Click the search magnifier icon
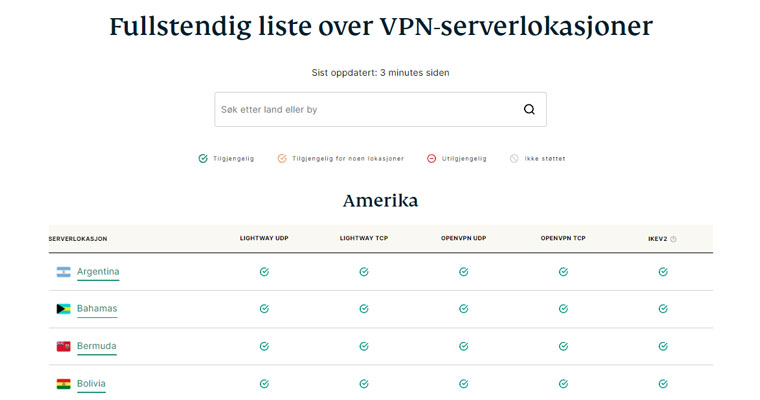Screen dimensions: 760x400 [x=529, y=110]
